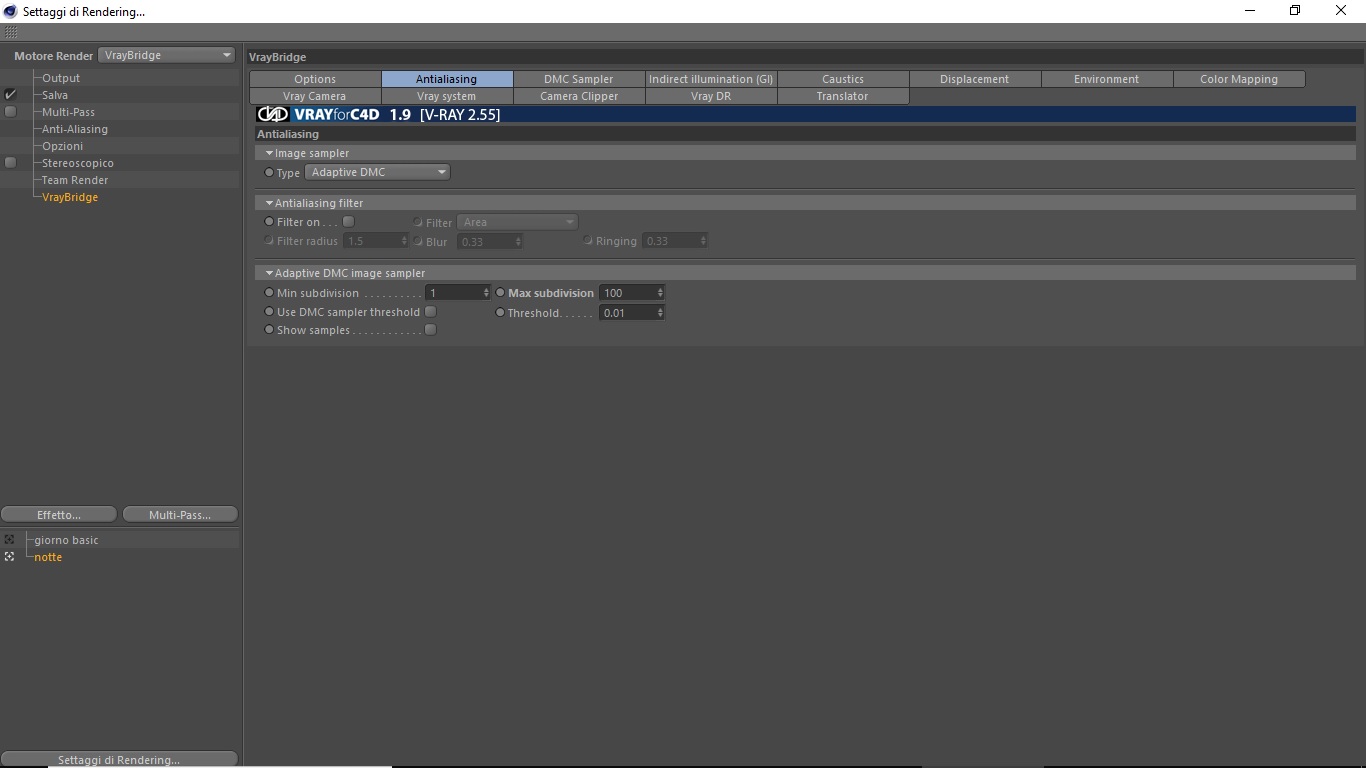This screenshot has width=1366, height=768.
Task: Select Stereoscopico in the settings tree
Action: (78, 163)
